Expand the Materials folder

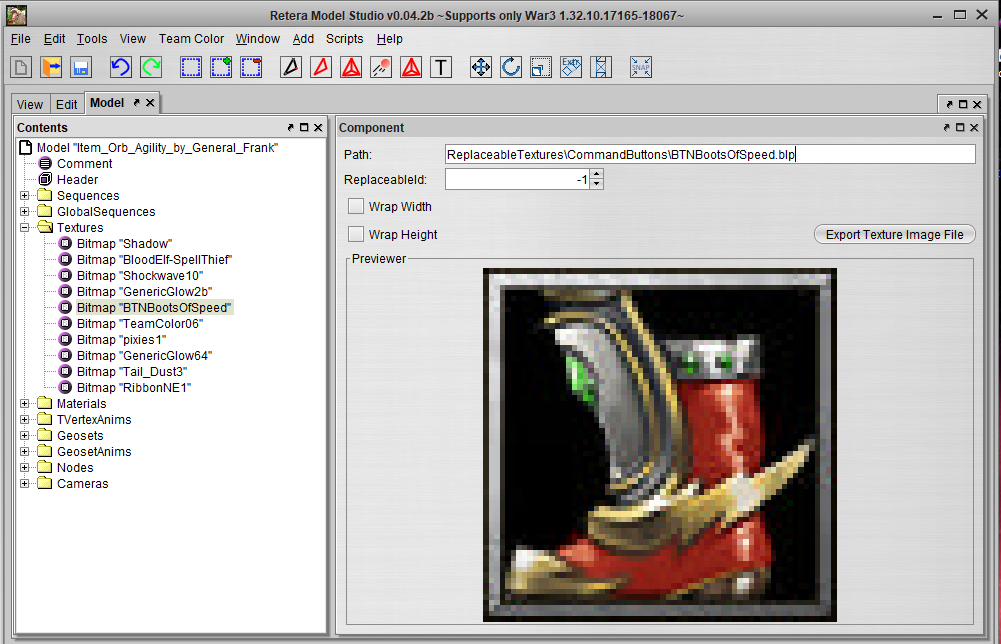[x=24, y=403]
